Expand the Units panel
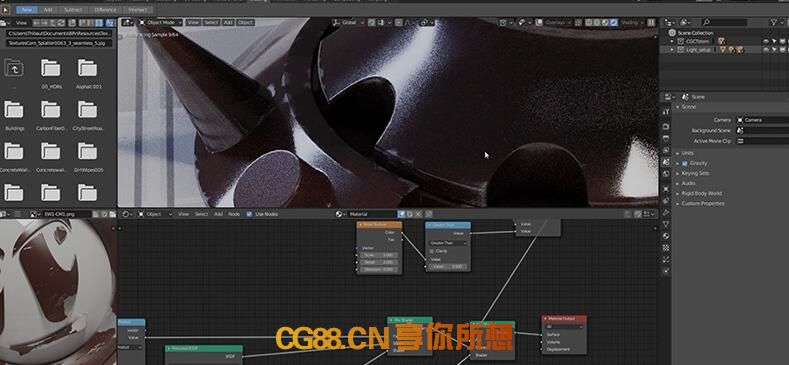 coord(687,153)
